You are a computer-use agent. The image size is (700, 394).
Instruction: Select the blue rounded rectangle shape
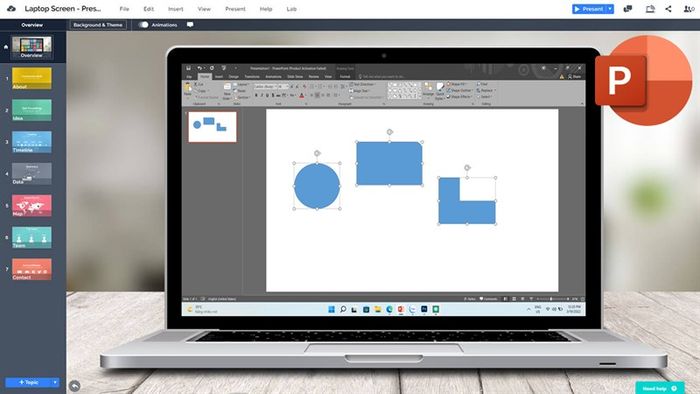tap(389, 163)
